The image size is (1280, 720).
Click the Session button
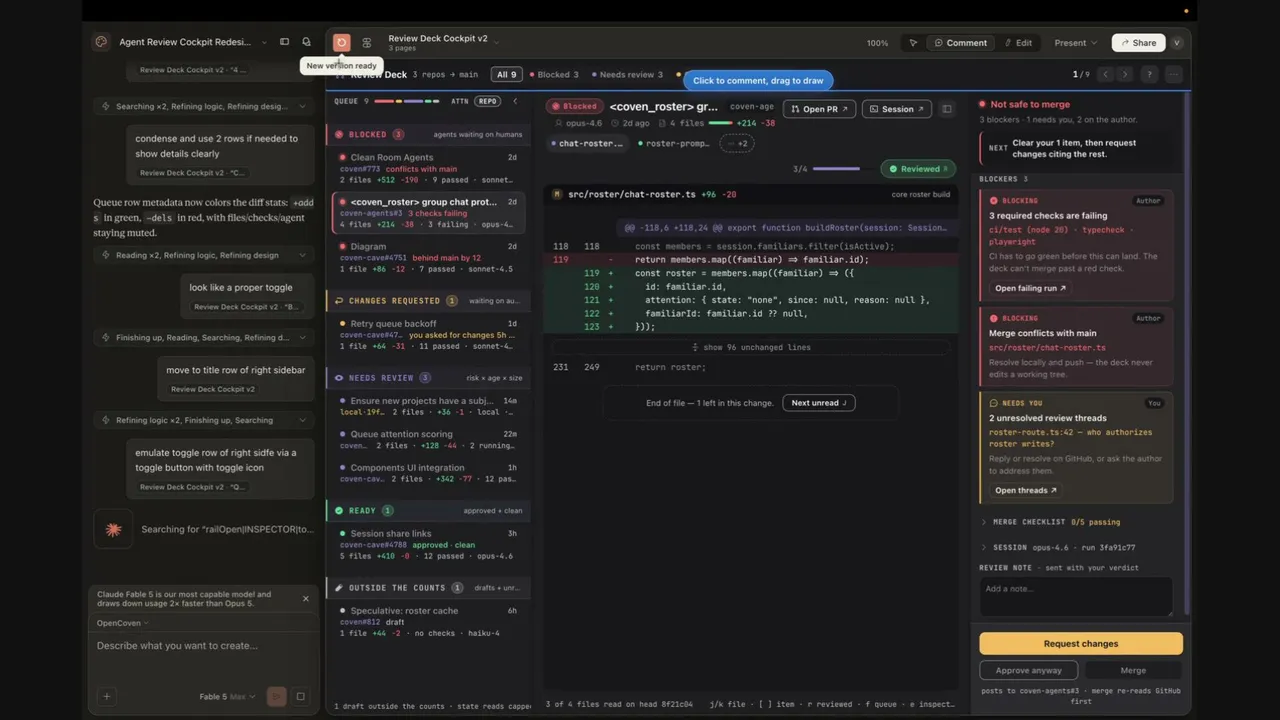(896, 109)
